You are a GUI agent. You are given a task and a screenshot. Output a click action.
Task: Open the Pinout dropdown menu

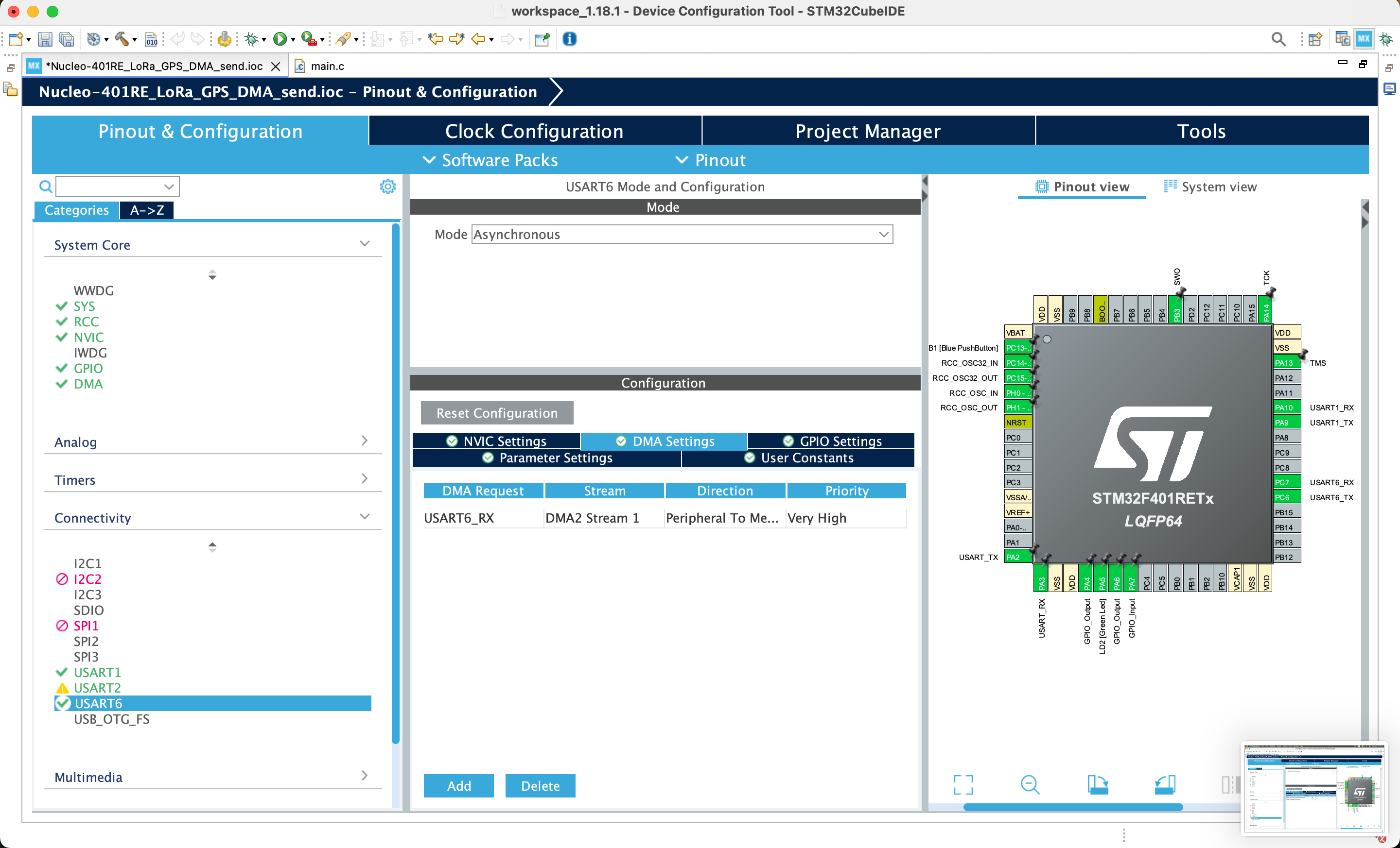pos(711,160)
